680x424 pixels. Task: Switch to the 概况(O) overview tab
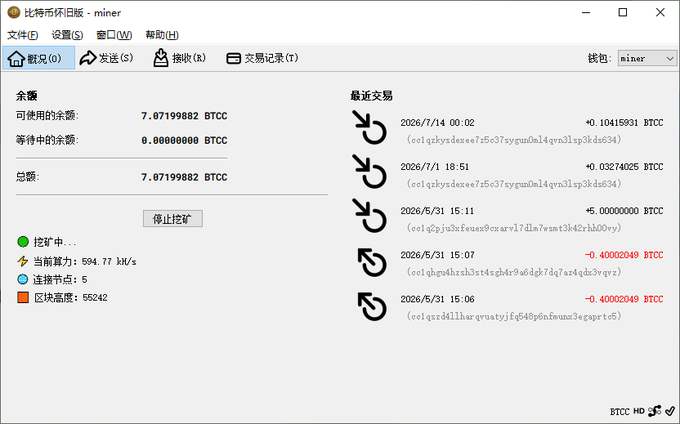39,58
